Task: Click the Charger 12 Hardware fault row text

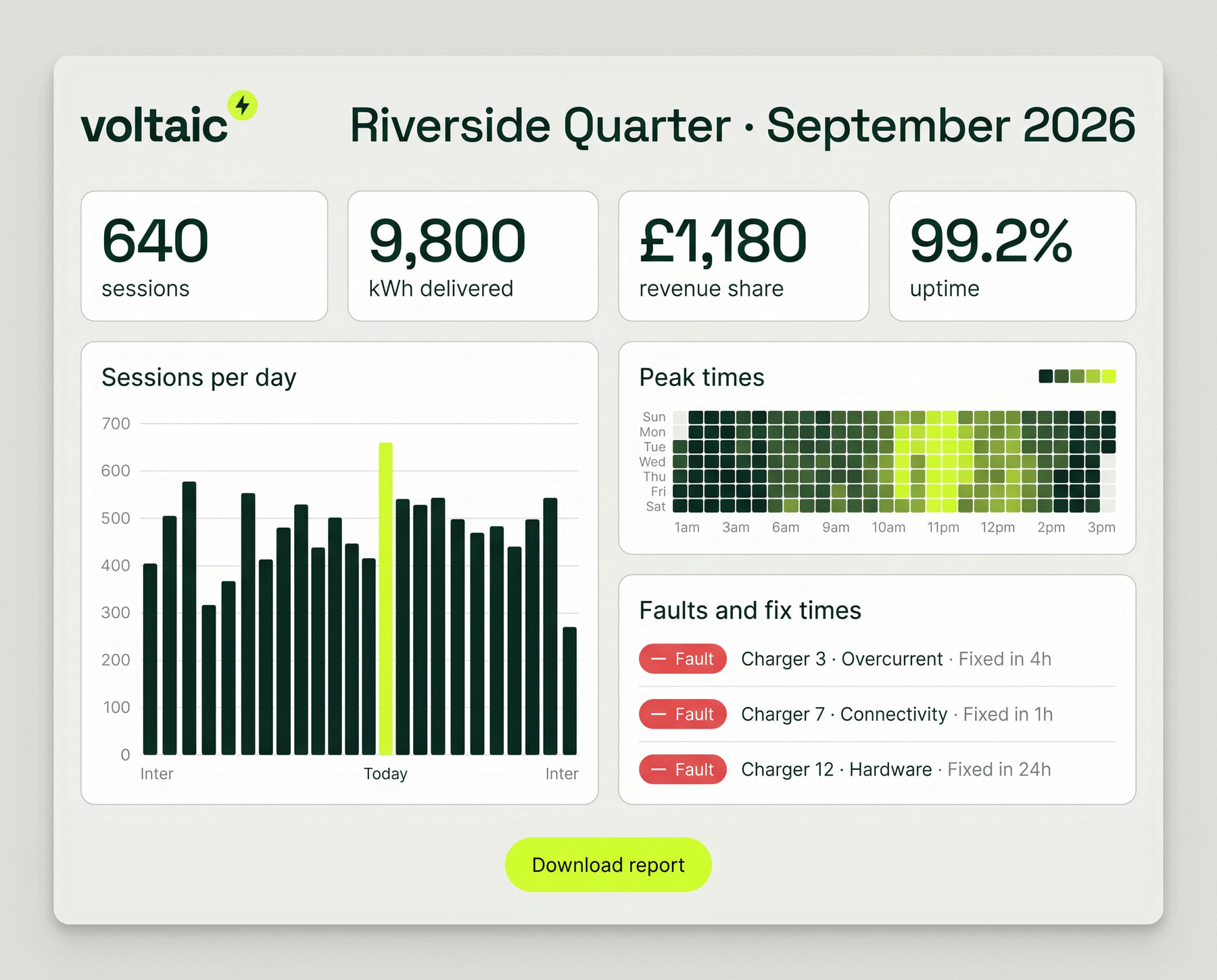Action: pos(896,770)
